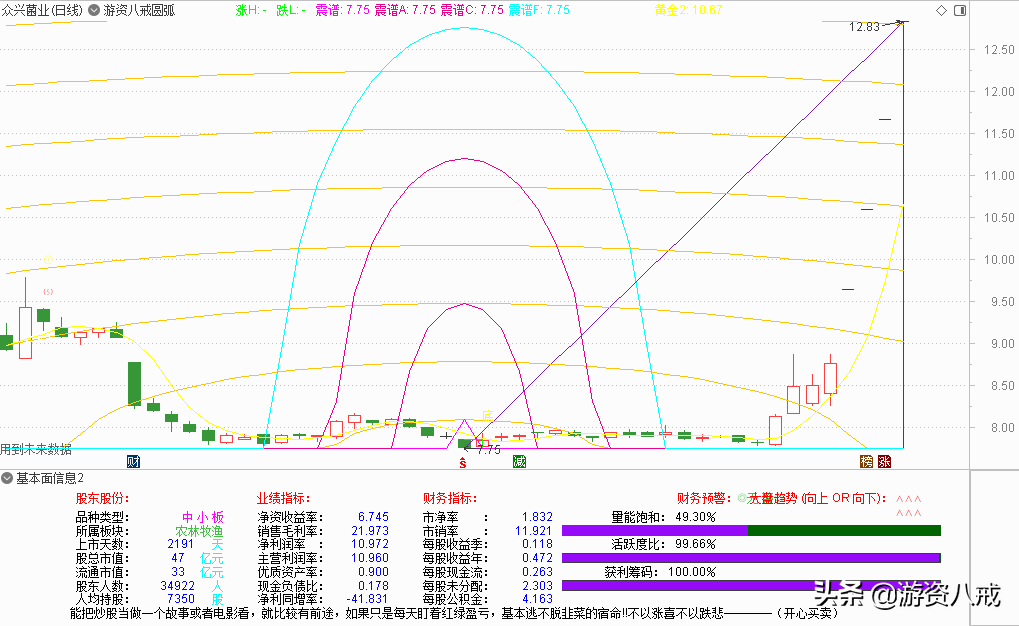1019x626 pixels.
Task: Click the 股东股份 section heading
Action: (x=102, y=499)
